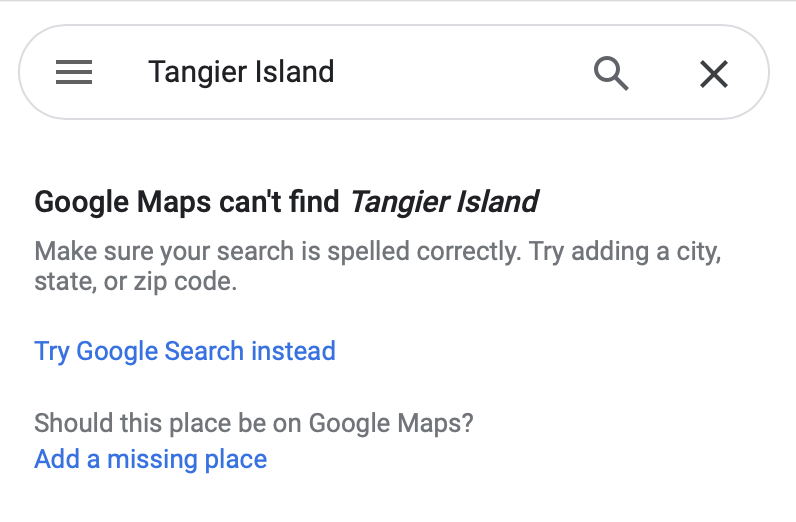The height and width of the screenshot is (522, 796).
Task: Search on Google instead of Maps
Action: tap(185, 351)
